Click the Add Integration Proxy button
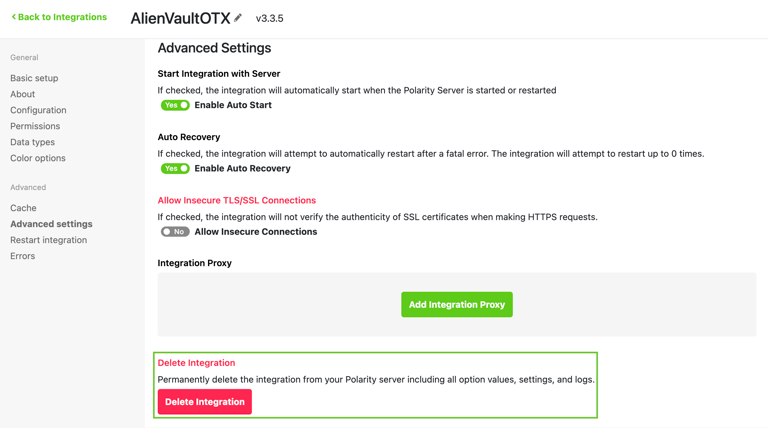 click(457, 305)
